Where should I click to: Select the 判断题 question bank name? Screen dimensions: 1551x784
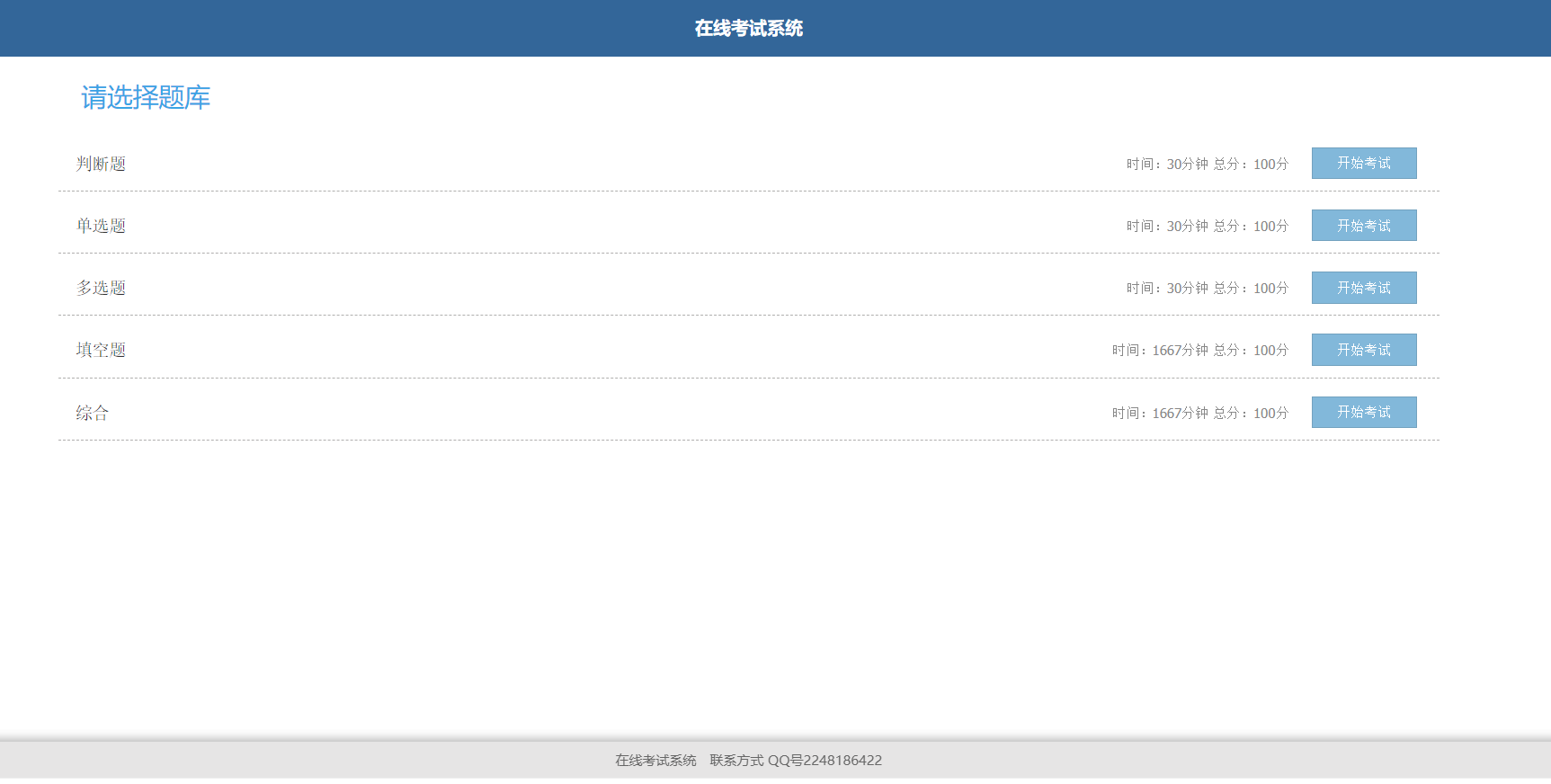[x=101, y=164]
